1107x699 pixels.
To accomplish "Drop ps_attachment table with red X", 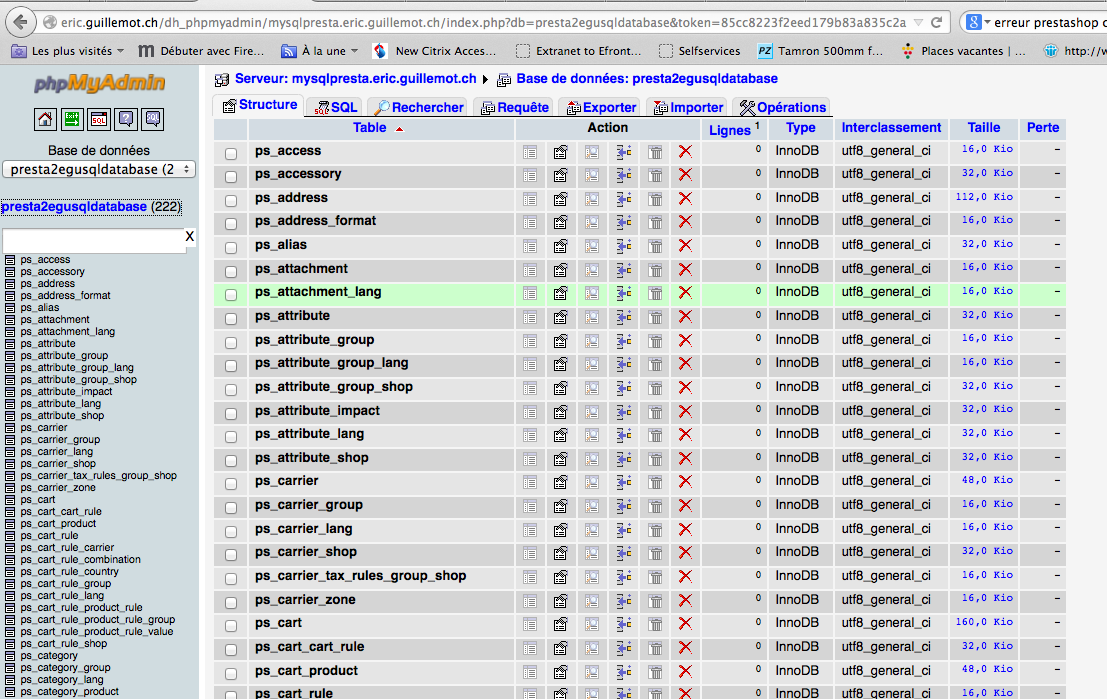I will click(x=685, y=270).
